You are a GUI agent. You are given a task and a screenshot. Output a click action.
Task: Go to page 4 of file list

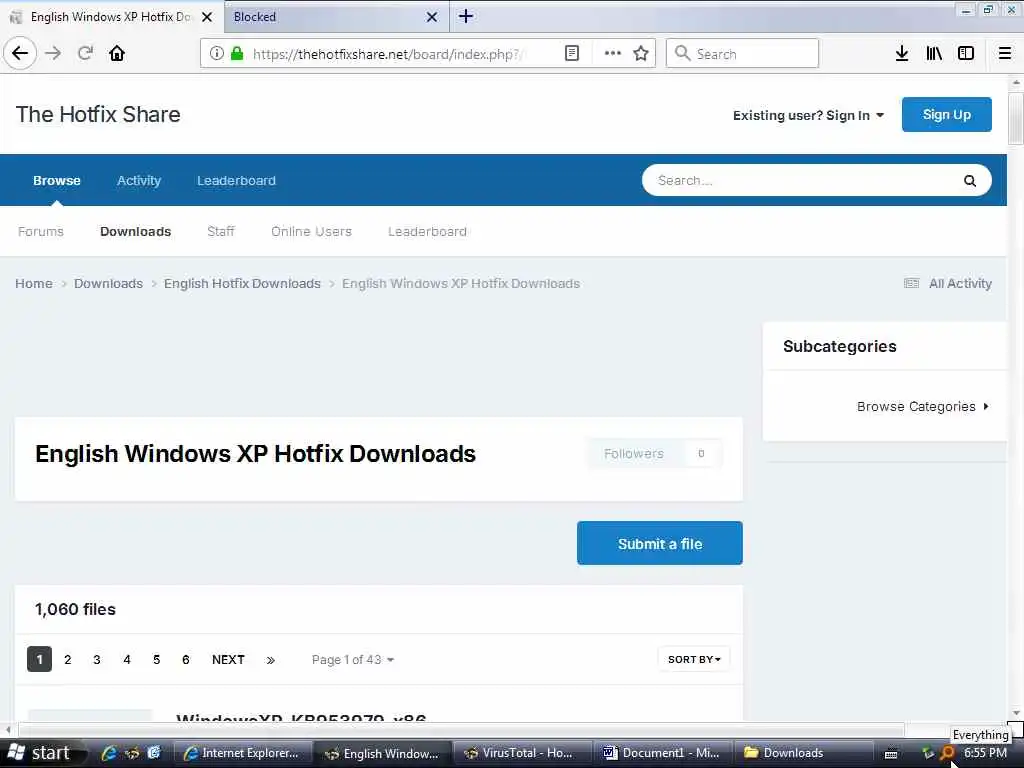pos(127,660)
